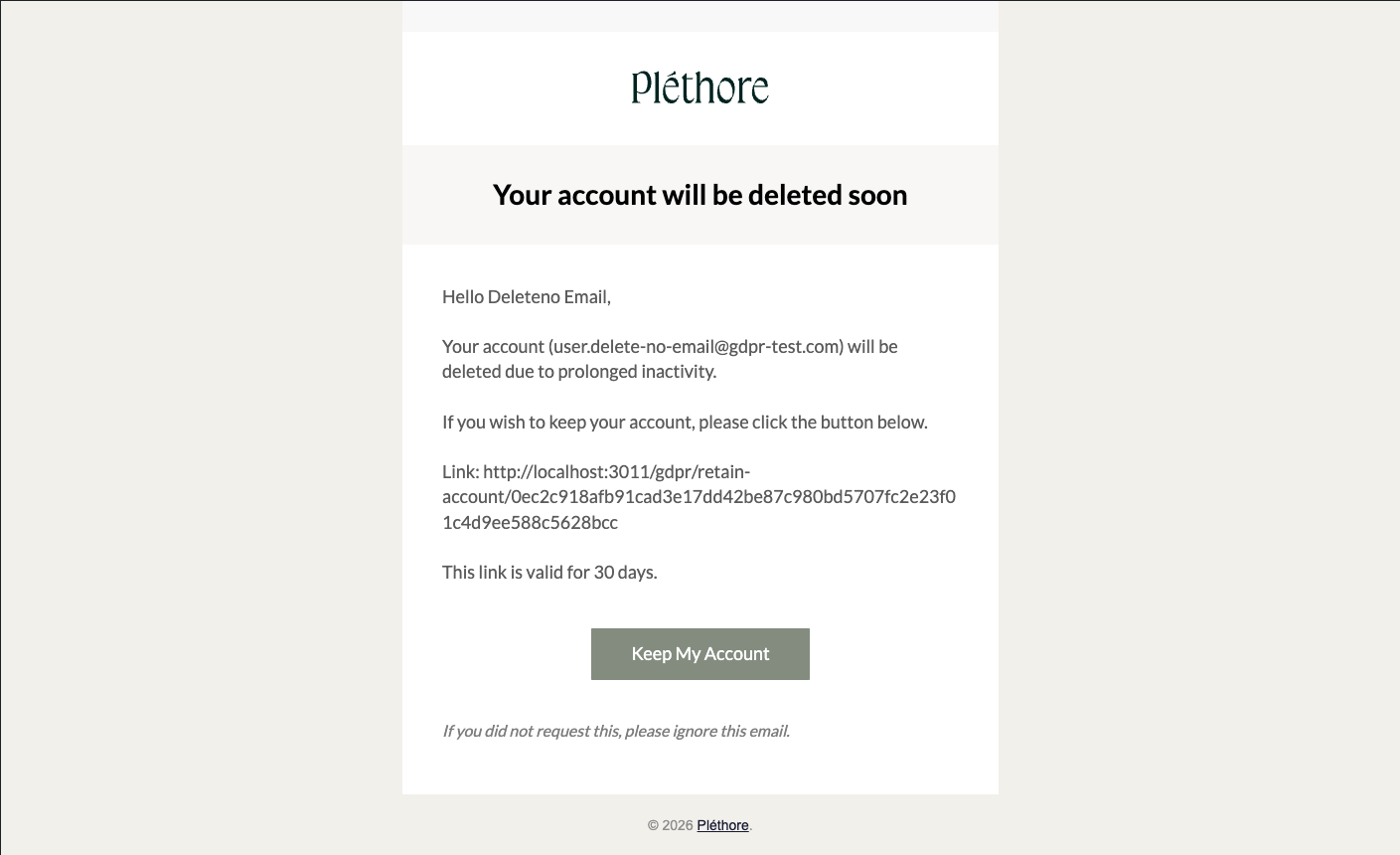Click the user.delete-no-email@gdpr-test.com address
This screenshot has height=855, width=1400.
696,347
